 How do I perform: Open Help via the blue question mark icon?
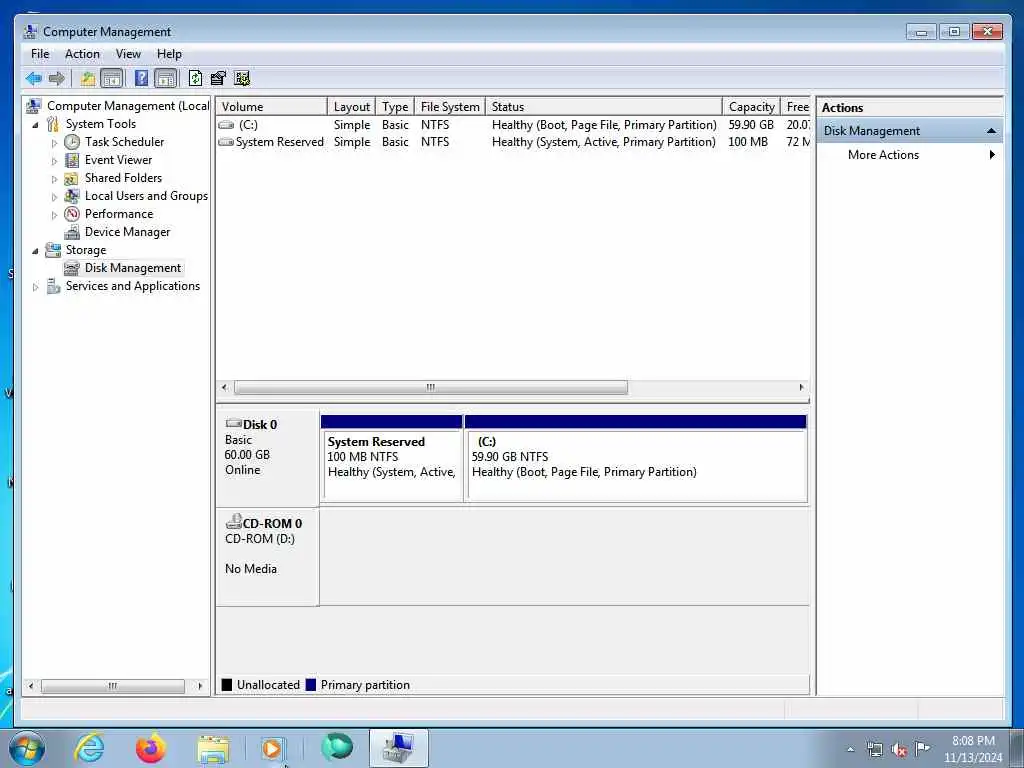[x=141, y=79]
